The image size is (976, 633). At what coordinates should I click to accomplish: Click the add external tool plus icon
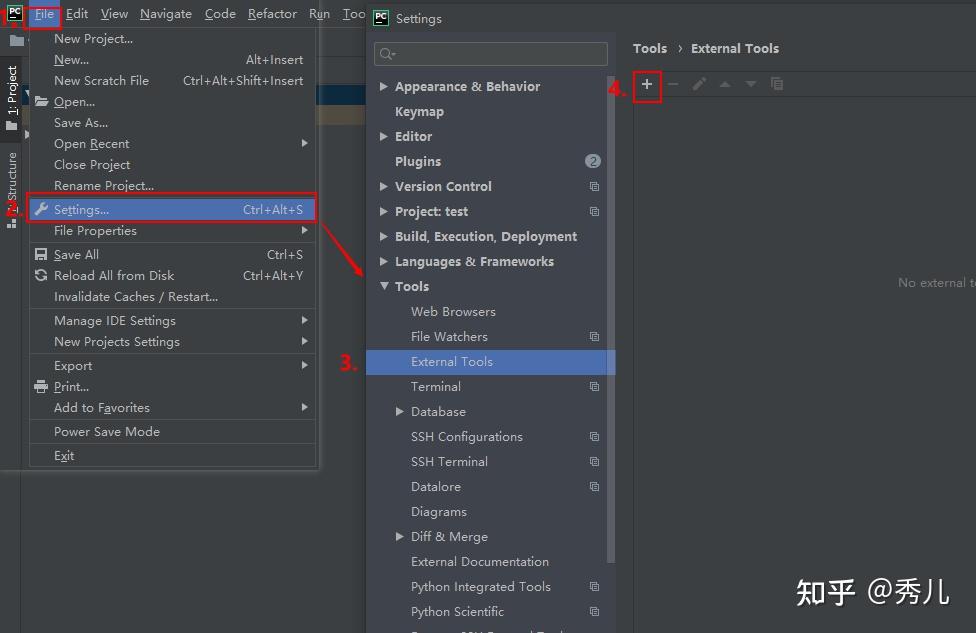(647, 85)
